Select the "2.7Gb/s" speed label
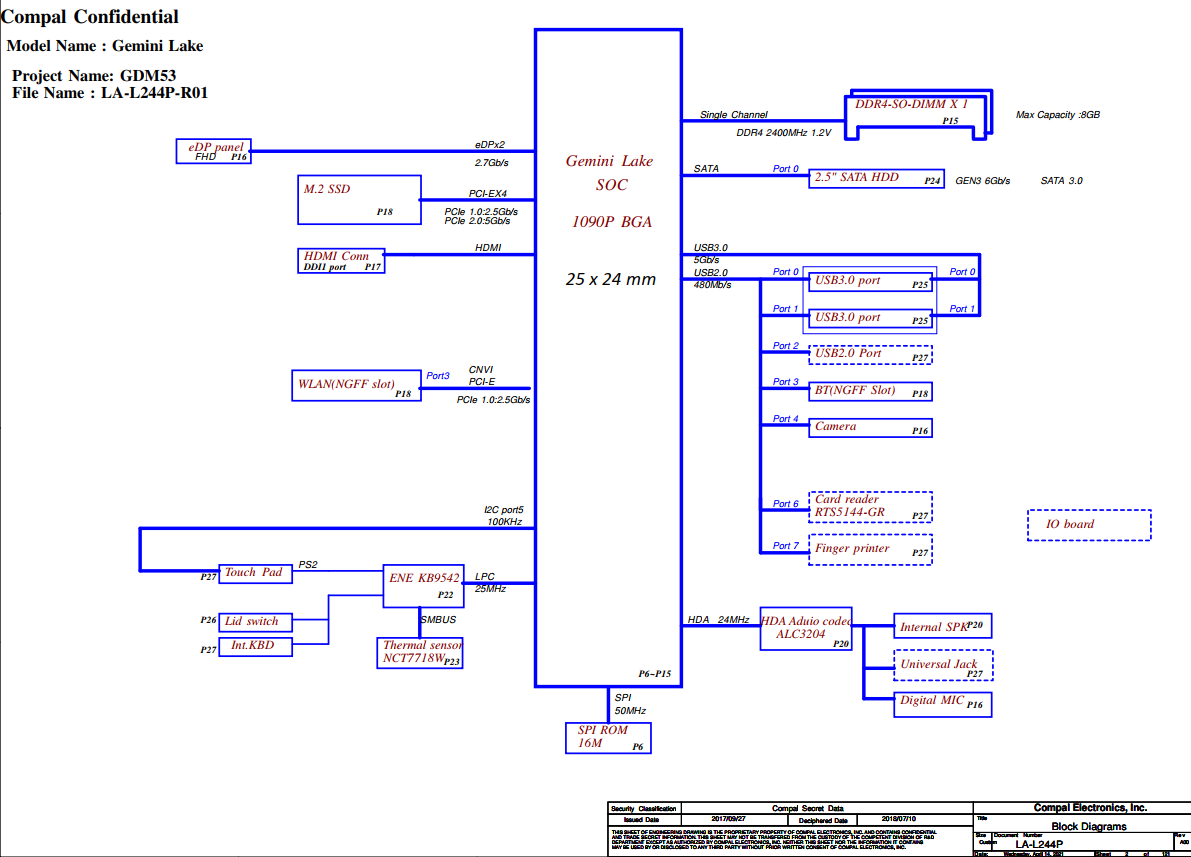The height and width of the screenshot is (857, 1191). (x=491, y=163)
